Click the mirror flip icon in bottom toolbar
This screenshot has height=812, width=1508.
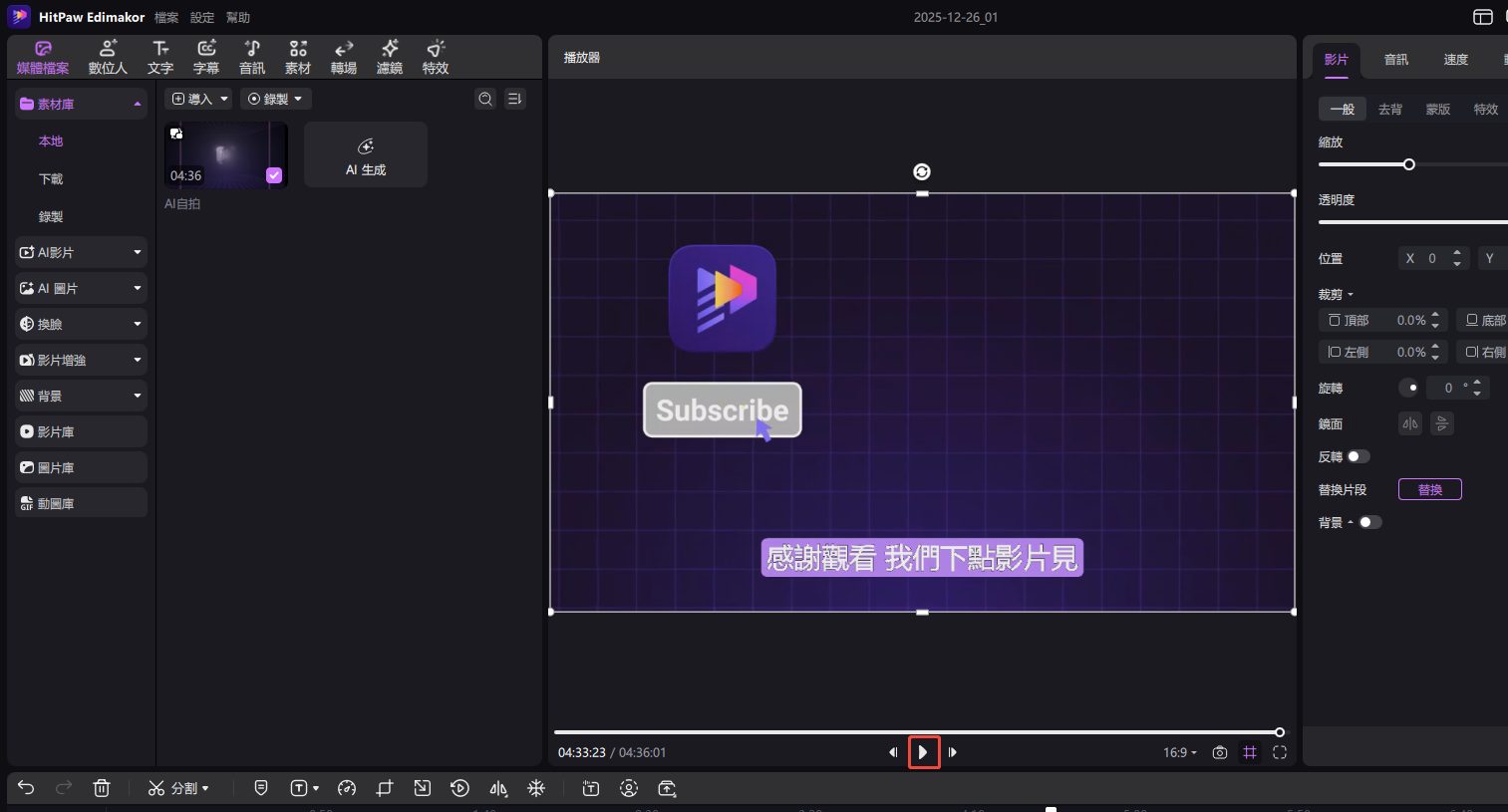[x=498, y=788]
